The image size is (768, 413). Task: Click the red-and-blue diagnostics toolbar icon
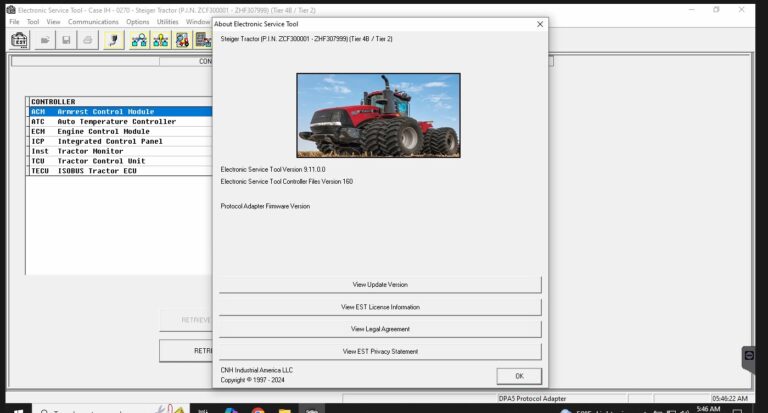[182, 40]
